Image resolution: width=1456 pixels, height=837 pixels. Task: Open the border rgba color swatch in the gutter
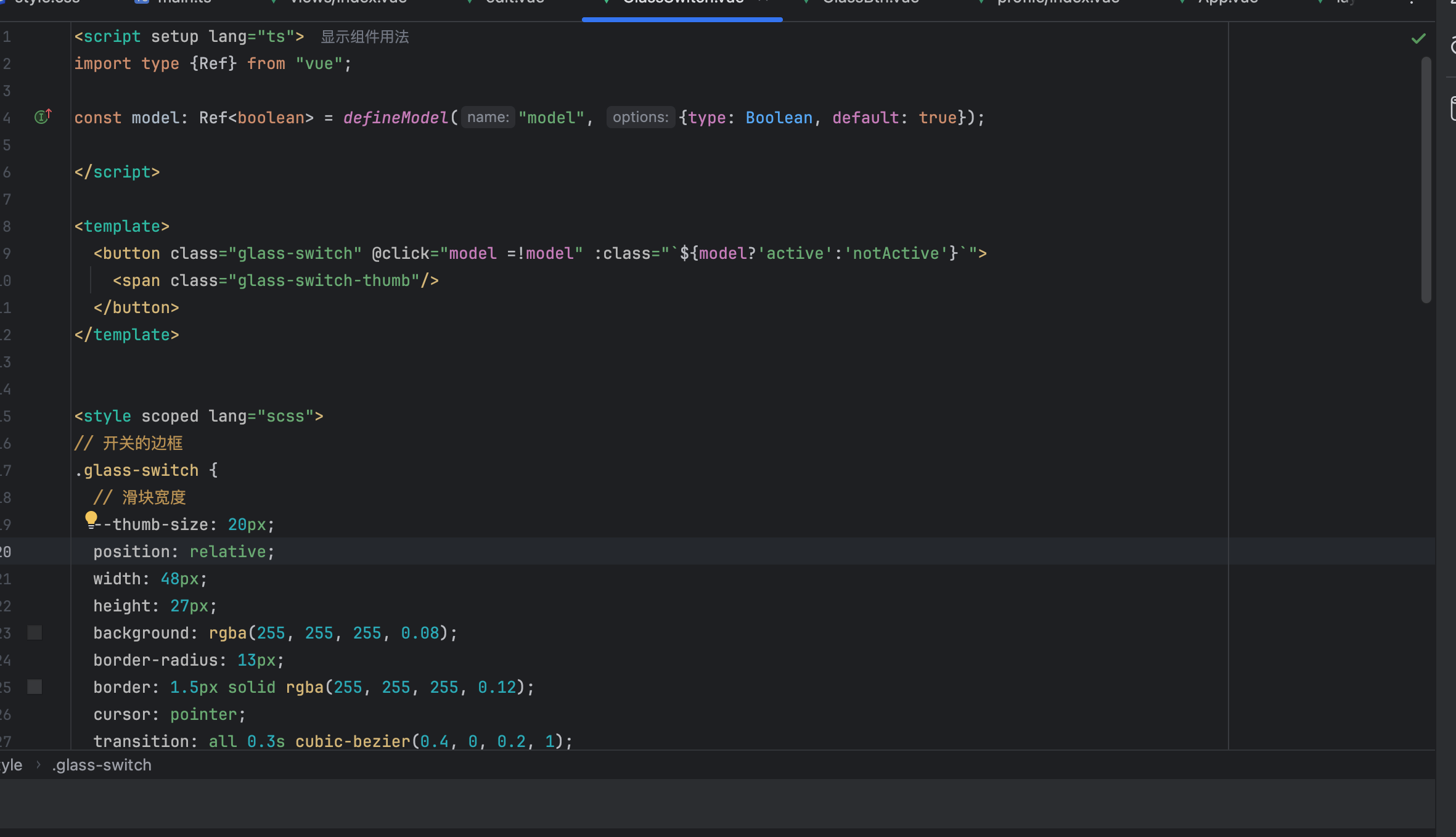pos(35,687)
